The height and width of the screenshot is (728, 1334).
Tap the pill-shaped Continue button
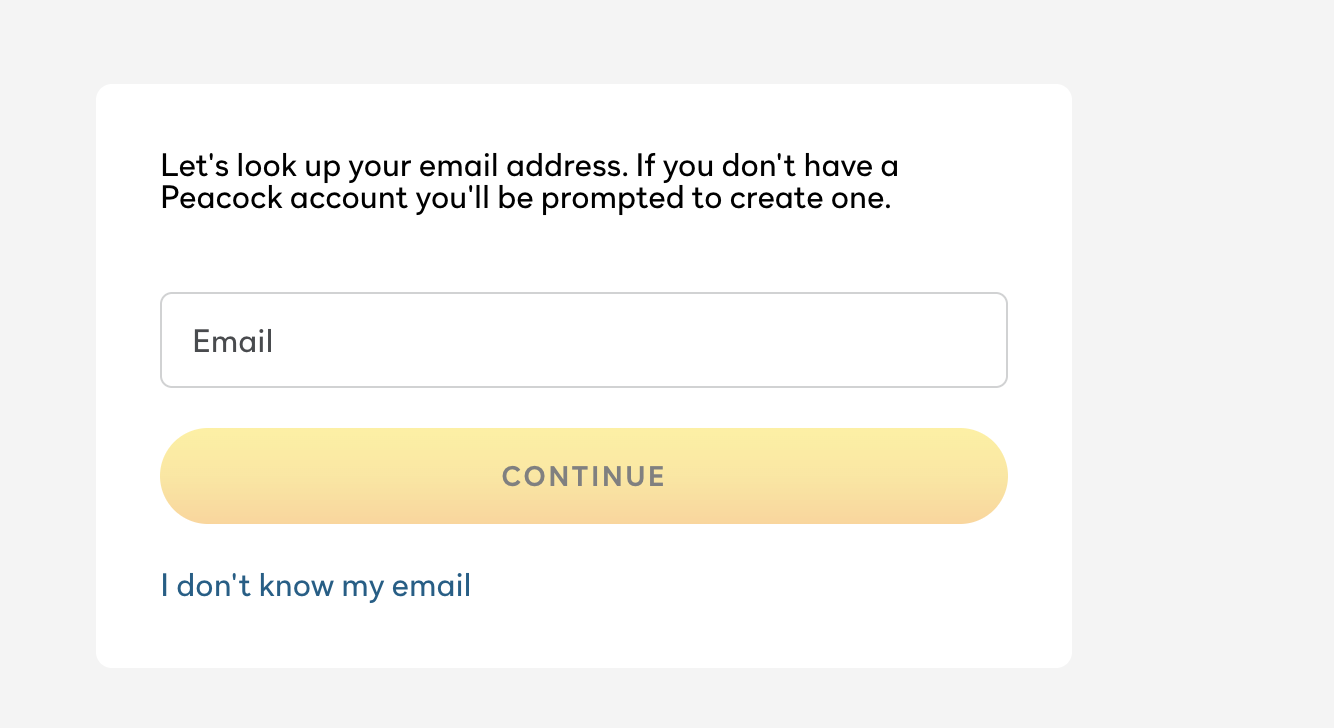pos(583,476)
